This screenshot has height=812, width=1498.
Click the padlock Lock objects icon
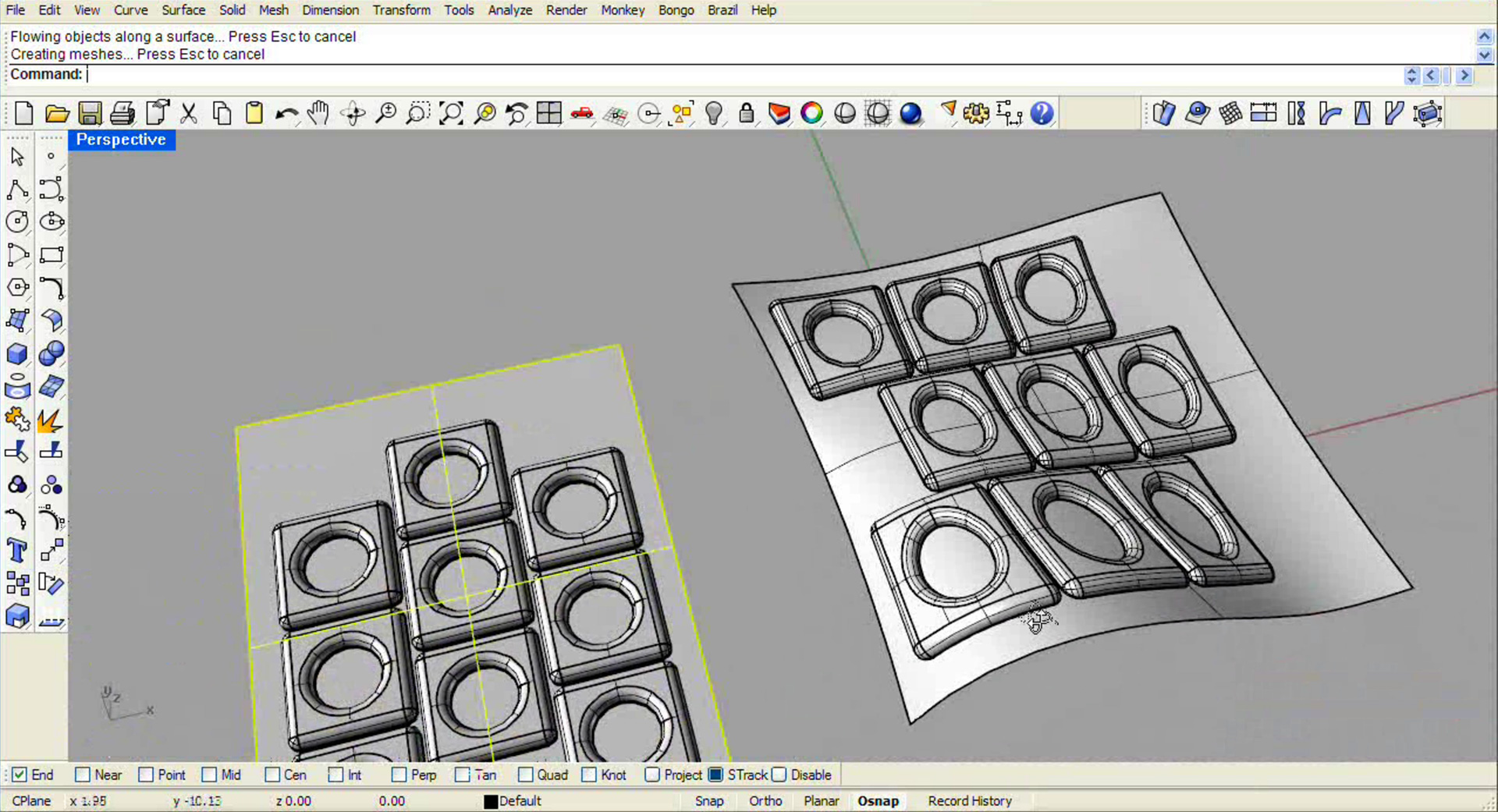coord(746,114)
